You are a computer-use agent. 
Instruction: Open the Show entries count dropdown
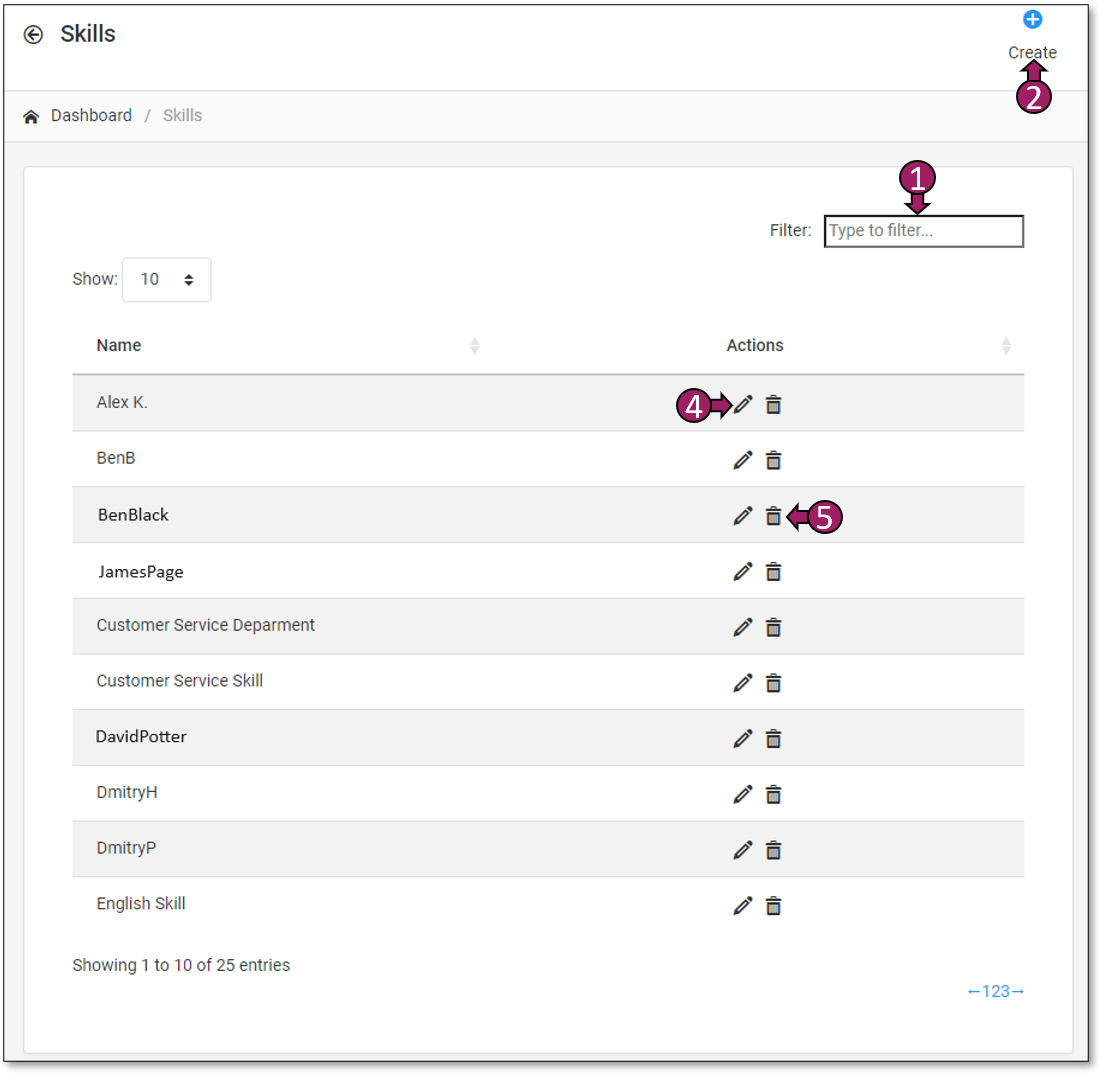[x=166, y=280]
